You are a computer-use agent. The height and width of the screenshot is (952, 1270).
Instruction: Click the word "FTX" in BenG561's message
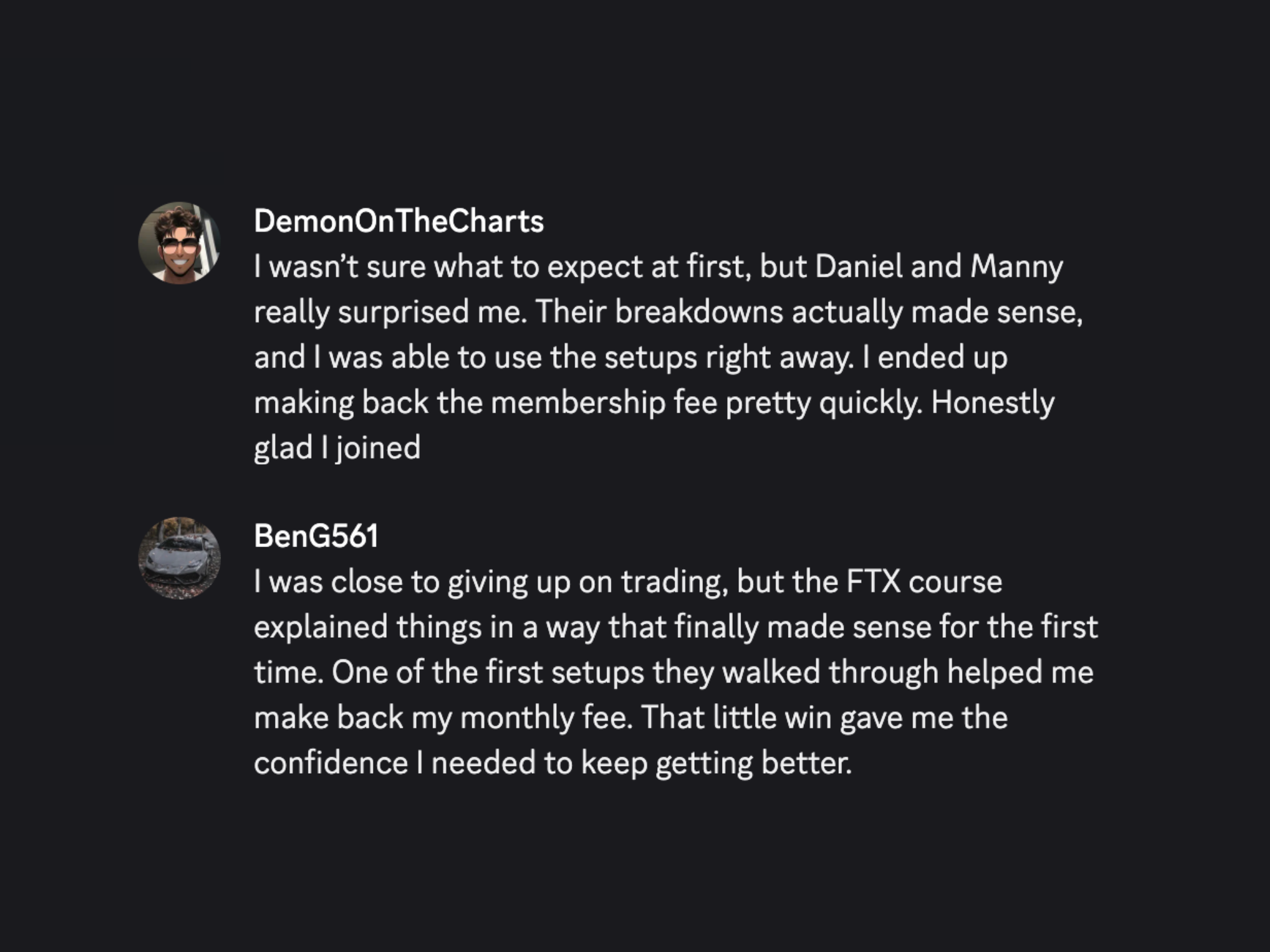tap(873, 581)
